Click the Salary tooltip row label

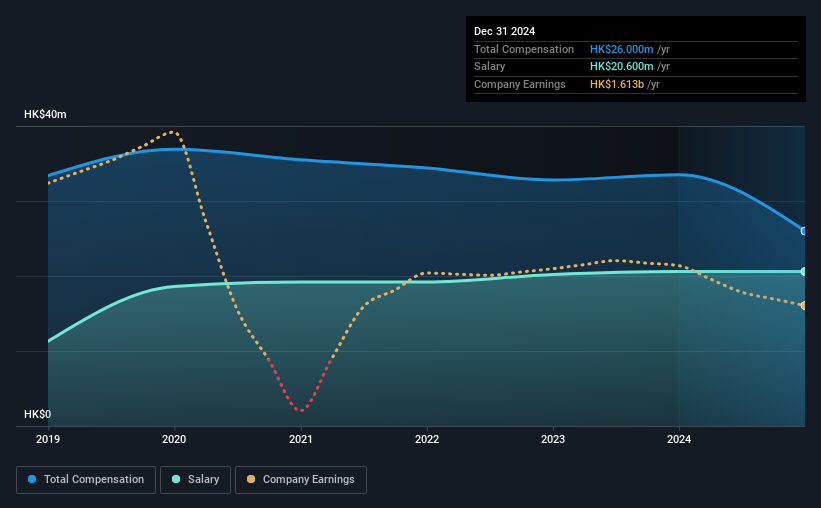(490, 67)
